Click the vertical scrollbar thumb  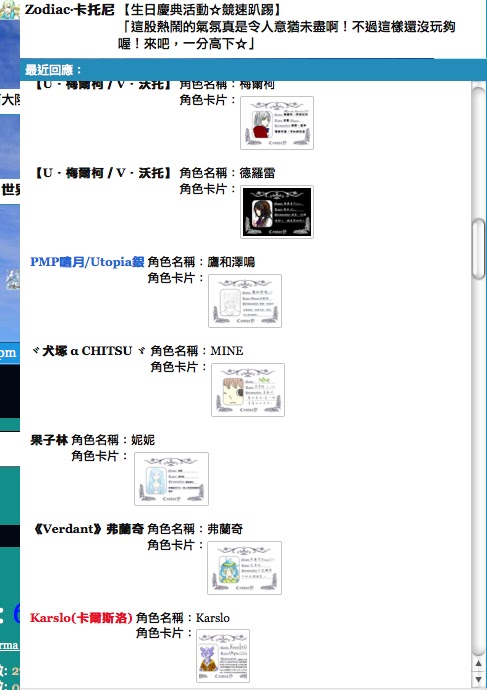(478, 249)
